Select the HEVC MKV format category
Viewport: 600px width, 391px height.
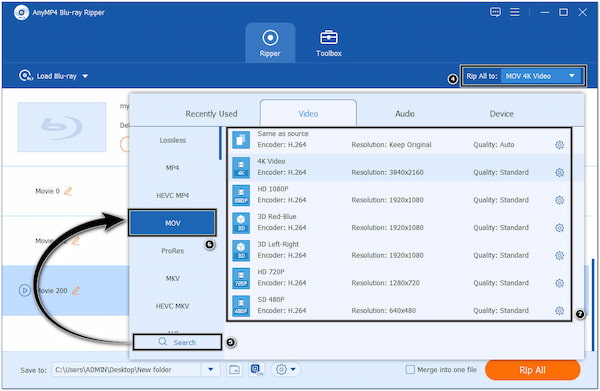[173, 306]
